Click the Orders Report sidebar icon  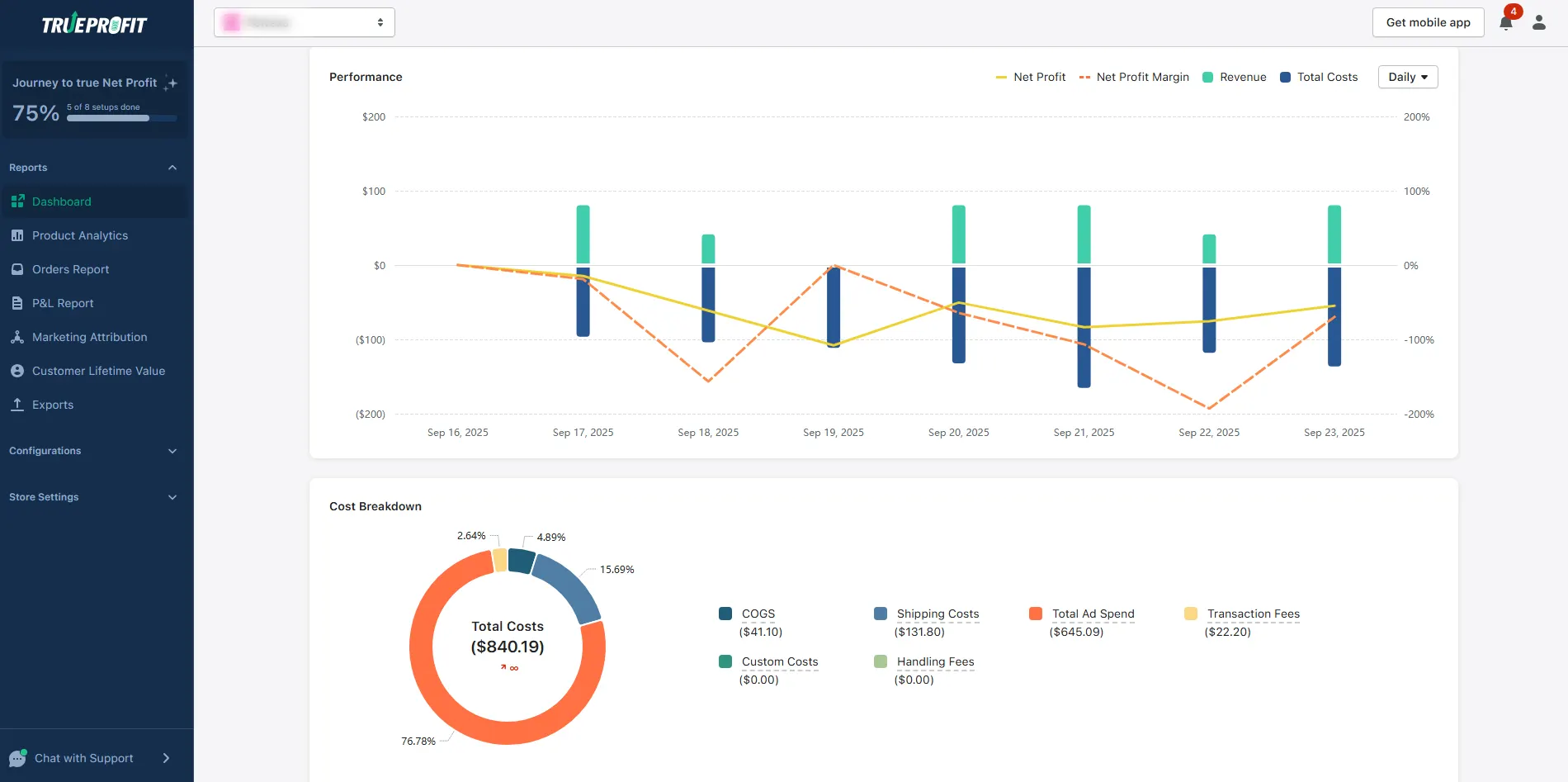(x=17, y=269)
